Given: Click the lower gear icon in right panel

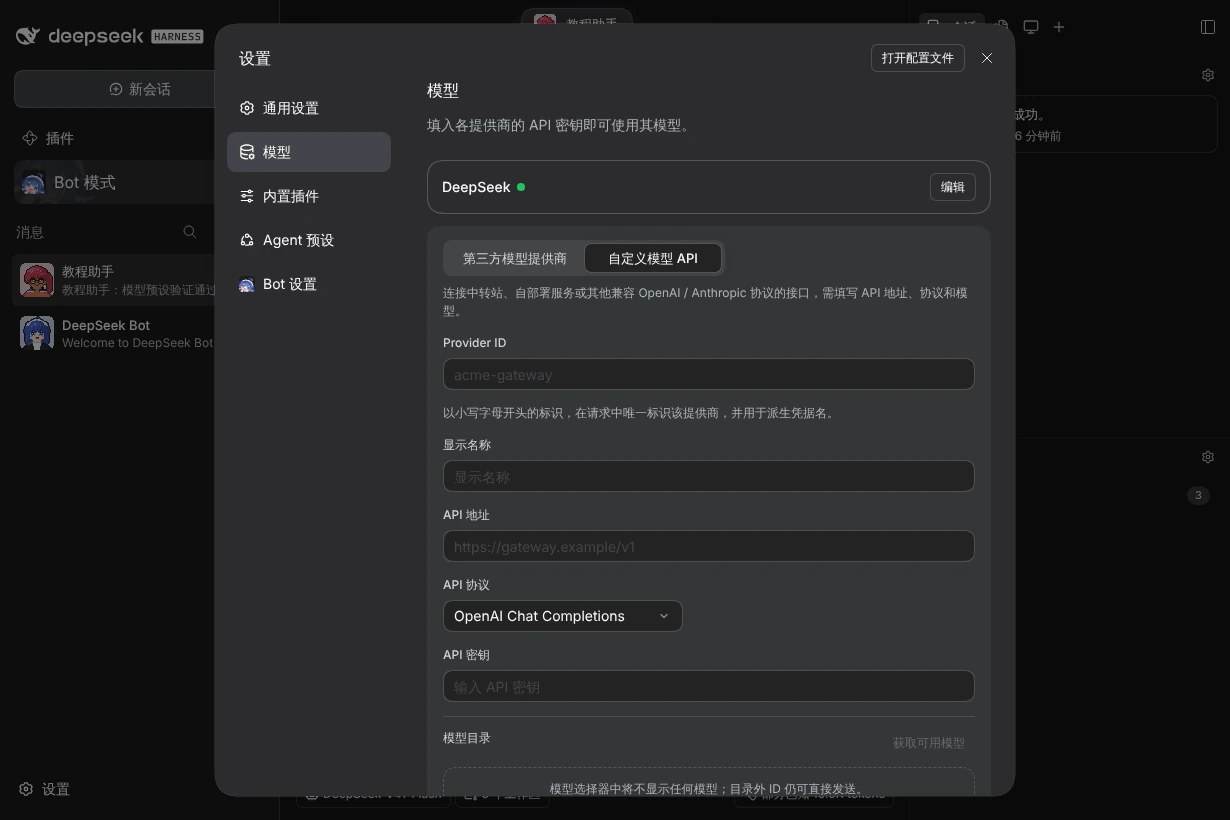Looking at the screenshot, I should tap(1208, 457).
